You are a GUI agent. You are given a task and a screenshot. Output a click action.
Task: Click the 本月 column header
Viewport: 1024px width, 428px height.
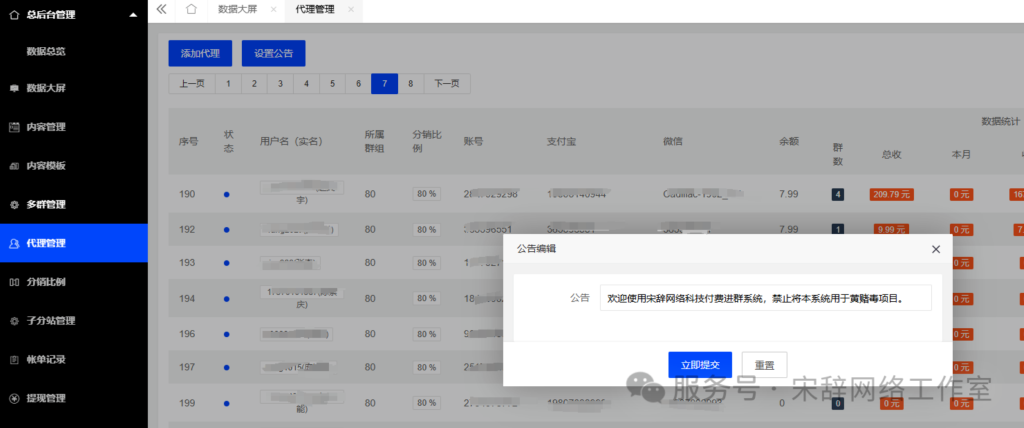tap(961, 155)
